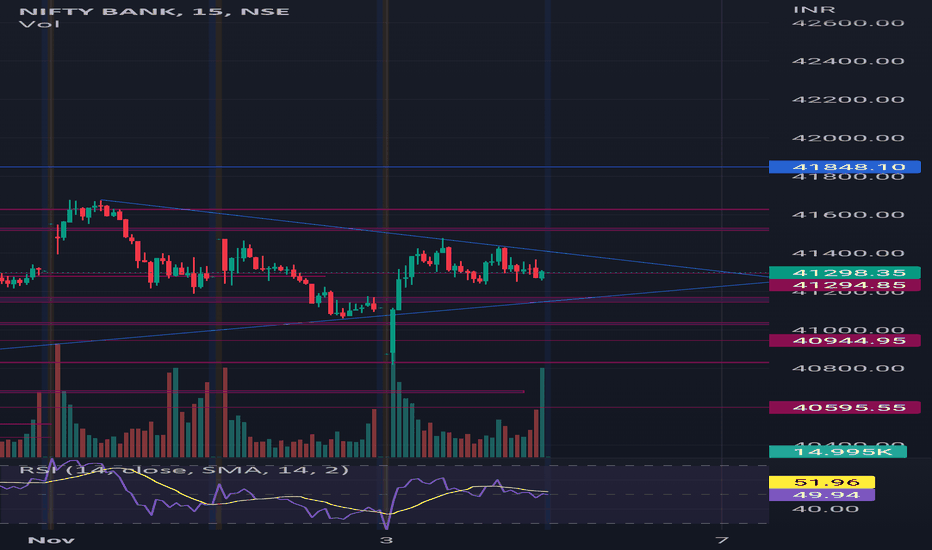
Task: Select the green 41298.35 current price label
Action: coord(845,273)
